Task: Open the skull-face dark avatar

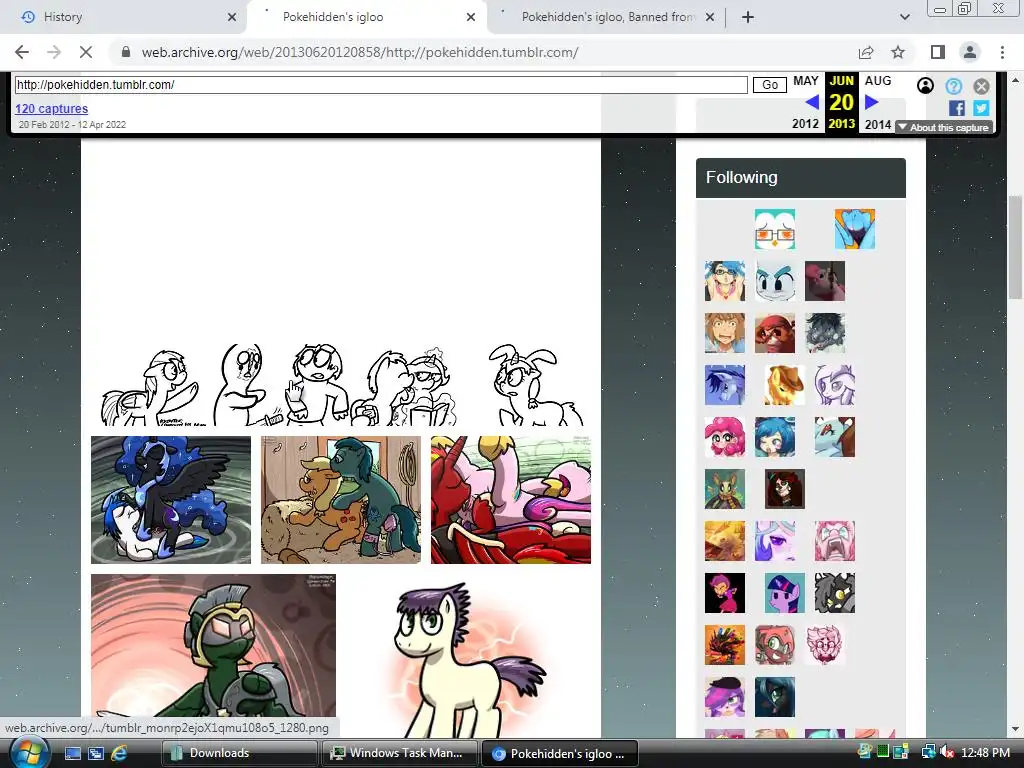Action: click(784, 488)
